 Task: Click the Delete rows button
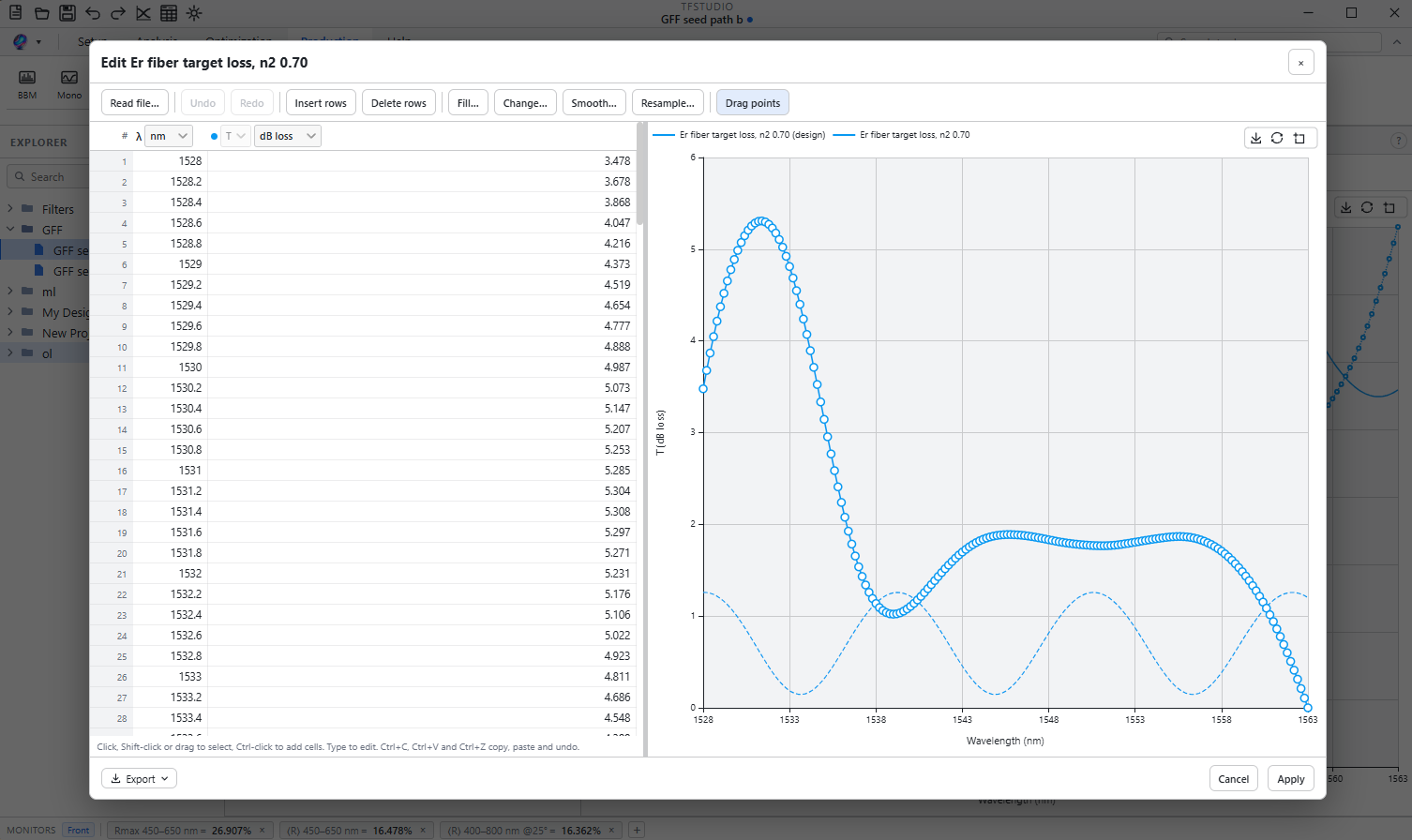coord(398,103)
